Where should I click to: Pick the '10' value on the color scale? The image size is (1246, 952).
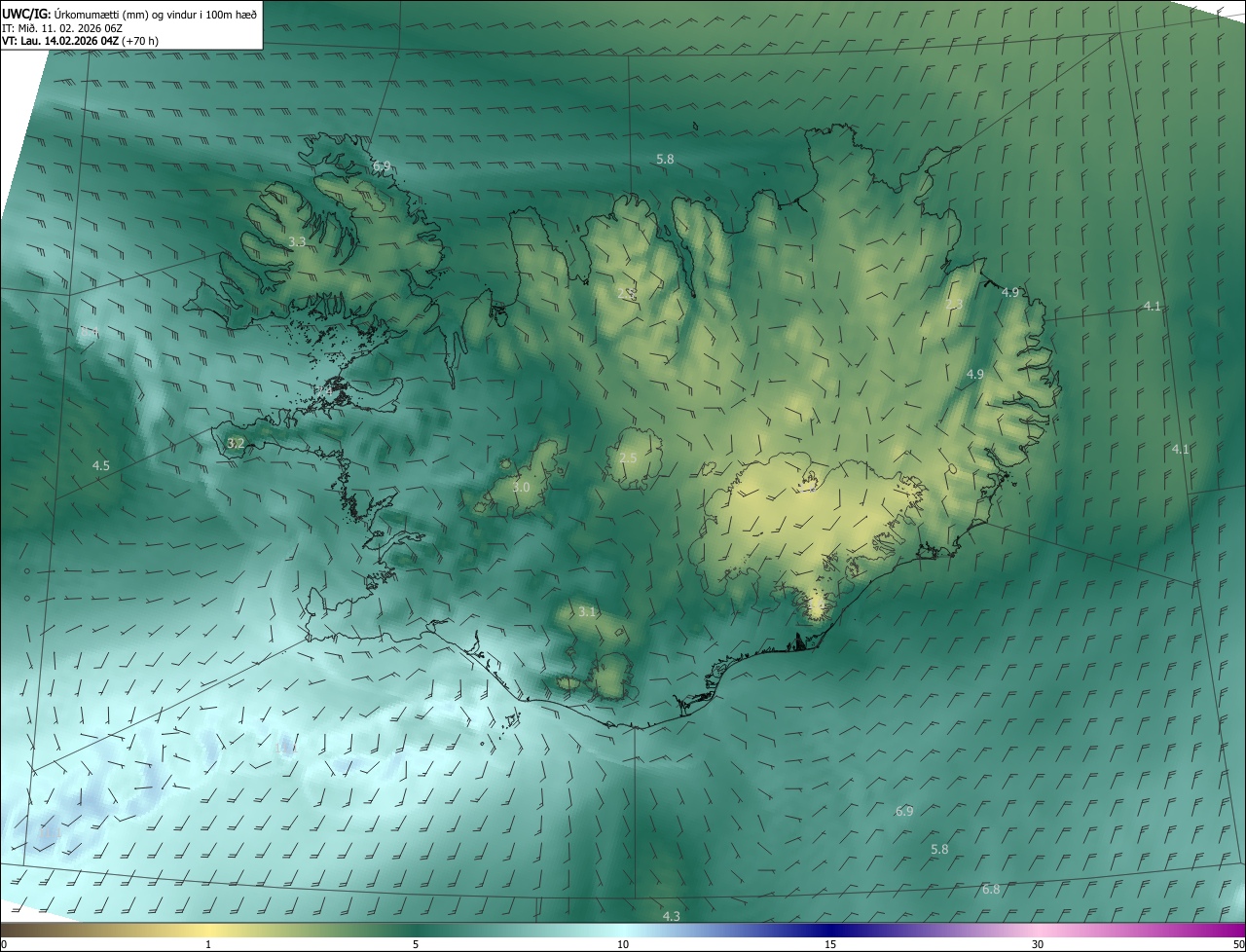click(x=623, y=944)
